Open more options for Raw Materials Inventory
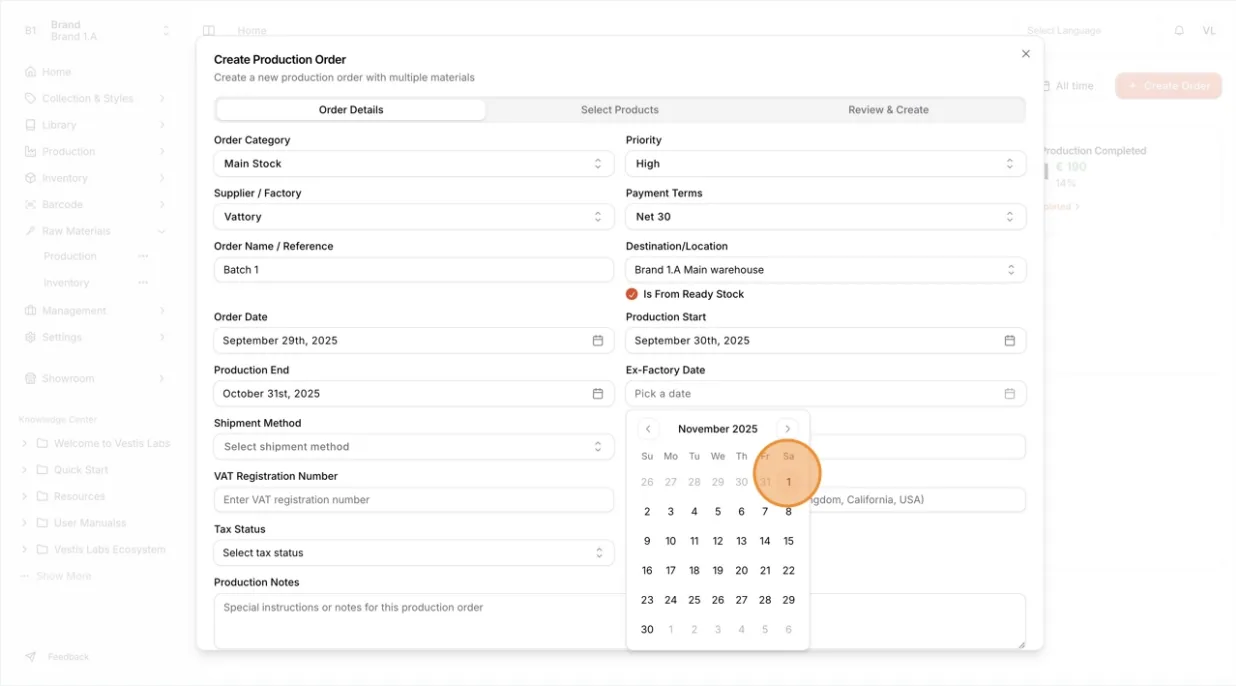This screenshot has height=686, width=1236. pyautogui.click(x=143, y=283)
